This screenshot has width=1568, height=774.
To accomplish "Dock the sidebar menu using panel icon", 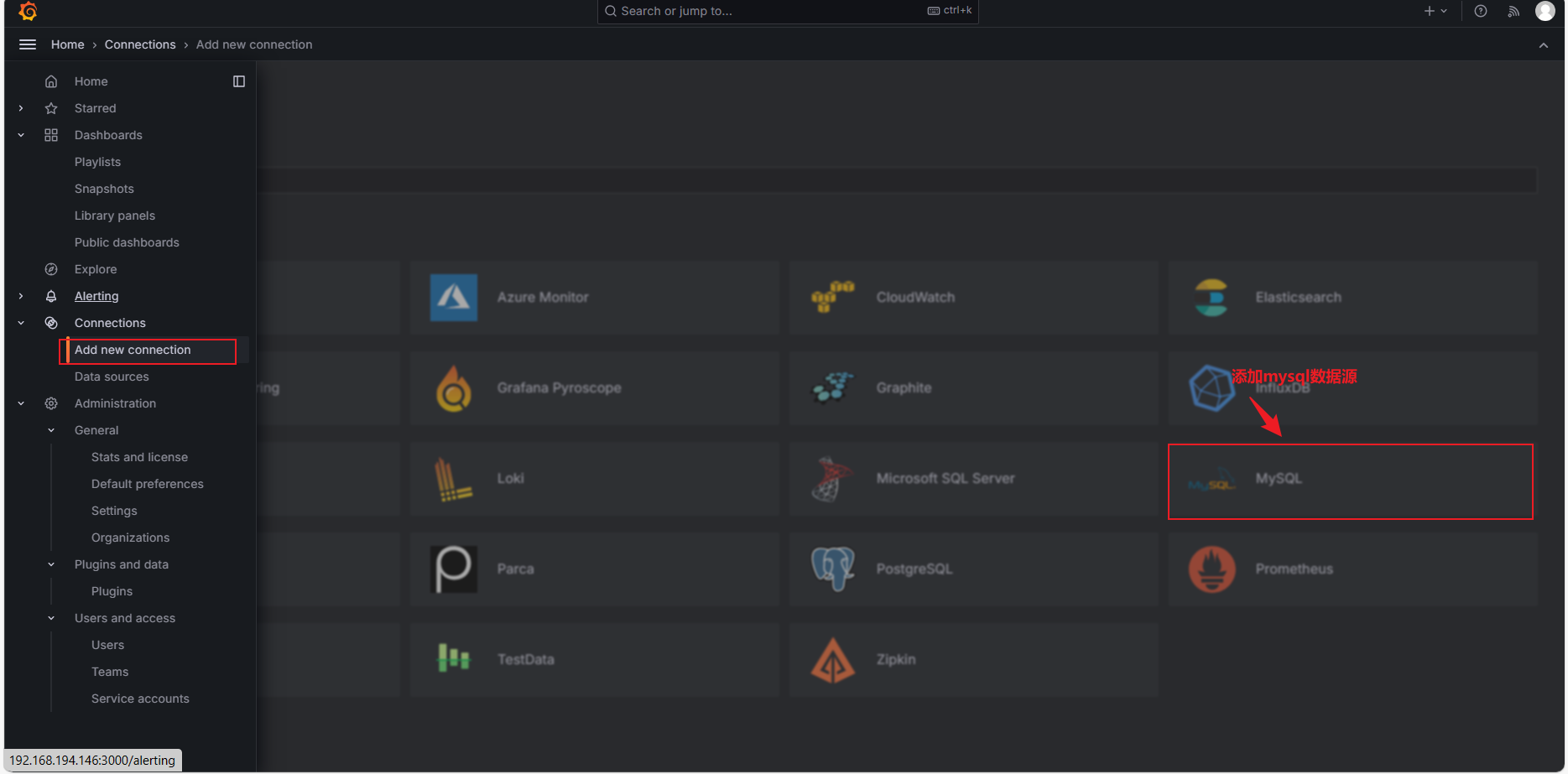I will (x=239, y=81).
